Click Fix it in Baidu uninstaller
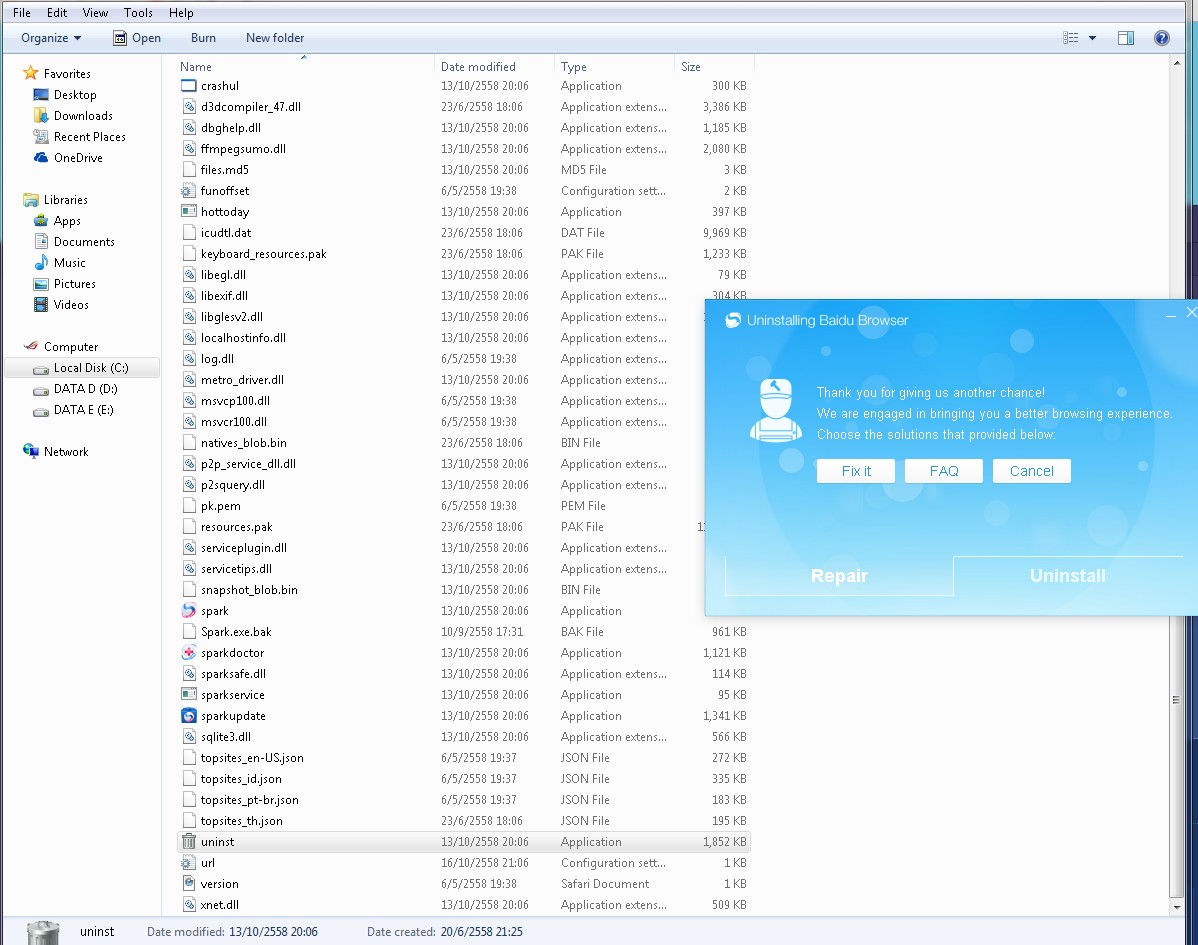 point(856,471)
